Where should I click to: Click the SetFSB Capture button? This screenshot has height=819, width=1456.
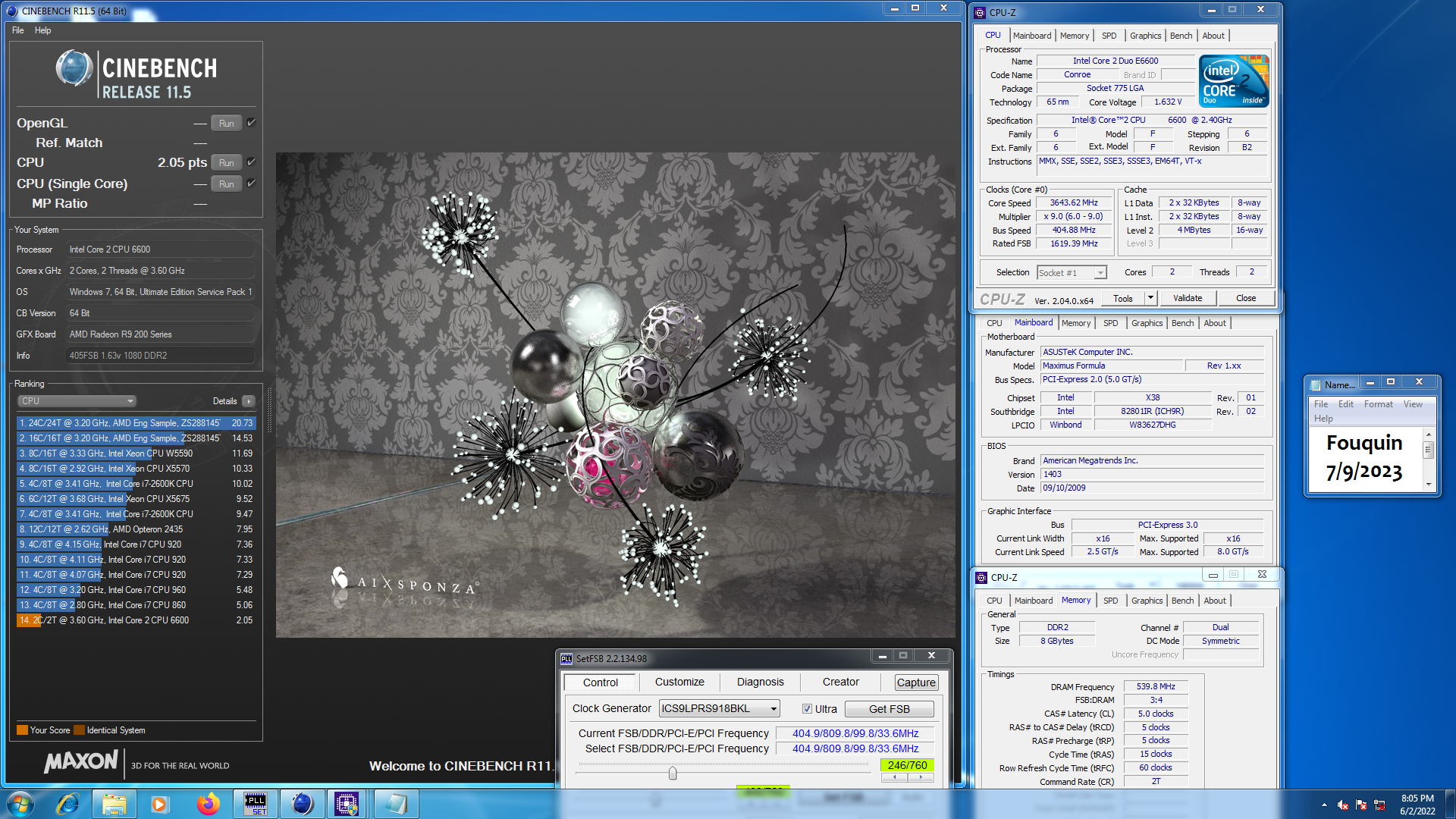point(916,682)
